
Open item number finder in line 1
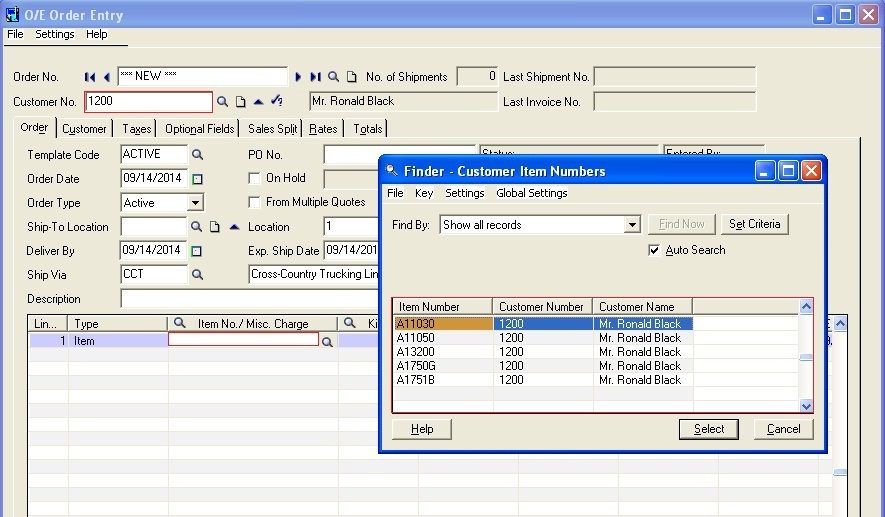pos(327,341)
